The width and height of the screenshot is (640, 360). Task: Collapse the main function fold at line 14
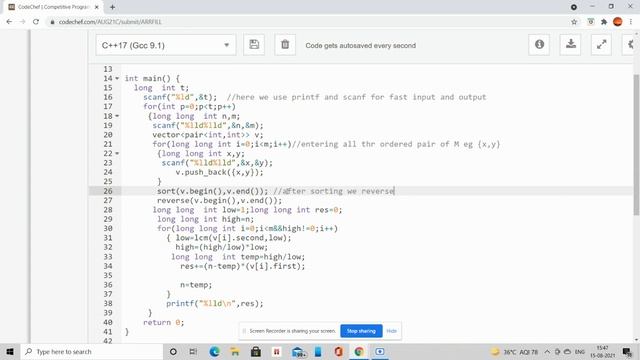pos(117,78)
